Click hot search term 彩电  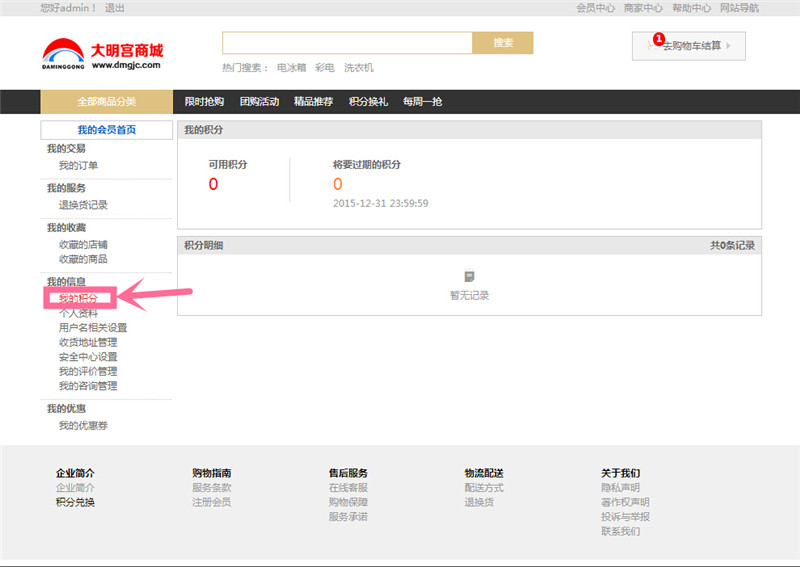point(324,68)
